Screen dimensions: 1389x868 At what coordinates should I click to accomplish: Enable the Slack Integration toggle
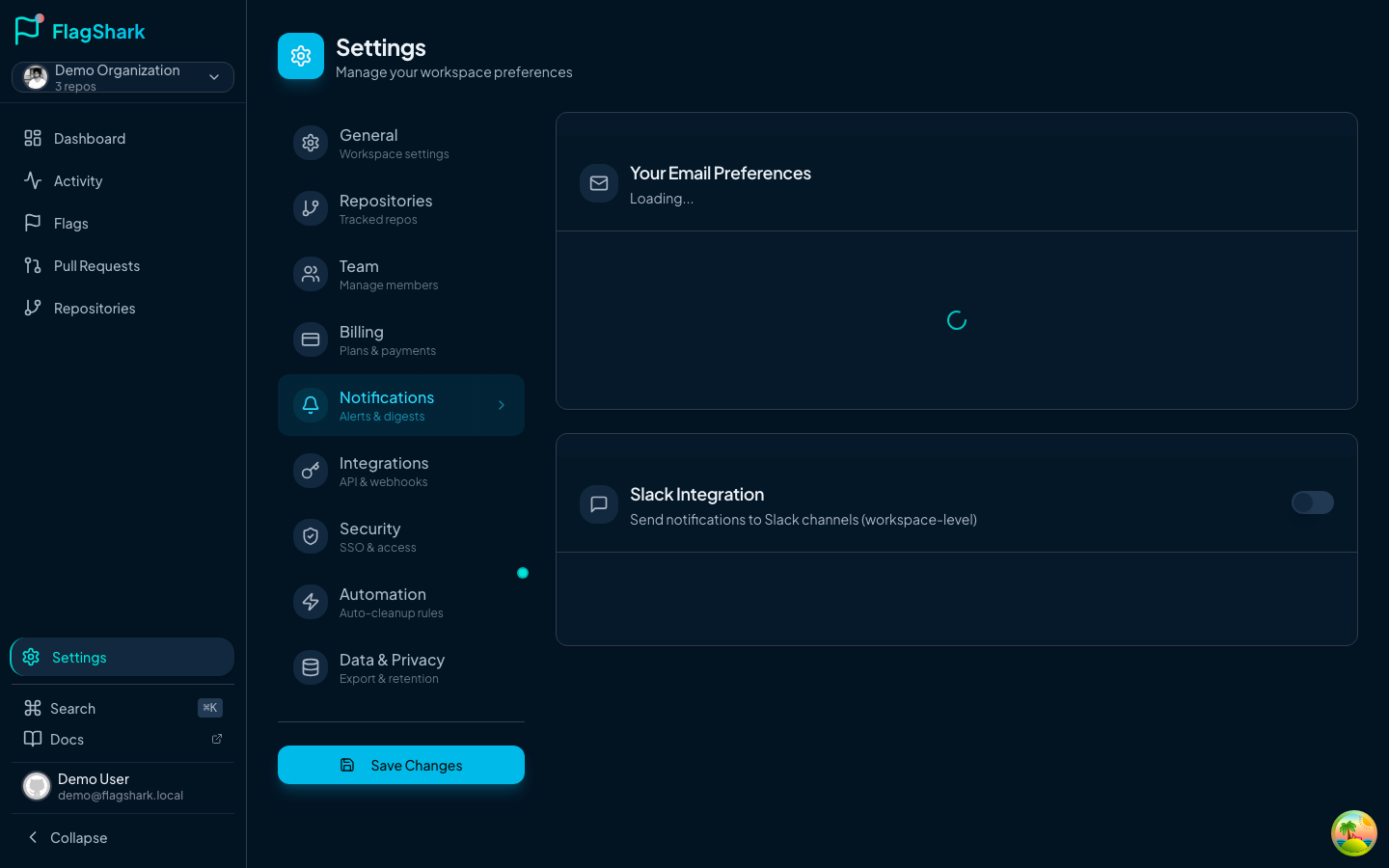(x=1312, y=502)
